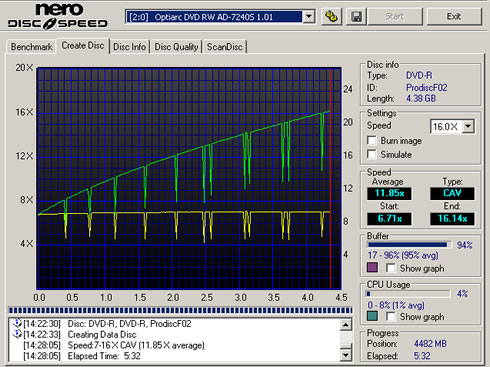The image size is (490, 367).
Task: Click the log scroll down arrow
Action: (x=346, y=355)
